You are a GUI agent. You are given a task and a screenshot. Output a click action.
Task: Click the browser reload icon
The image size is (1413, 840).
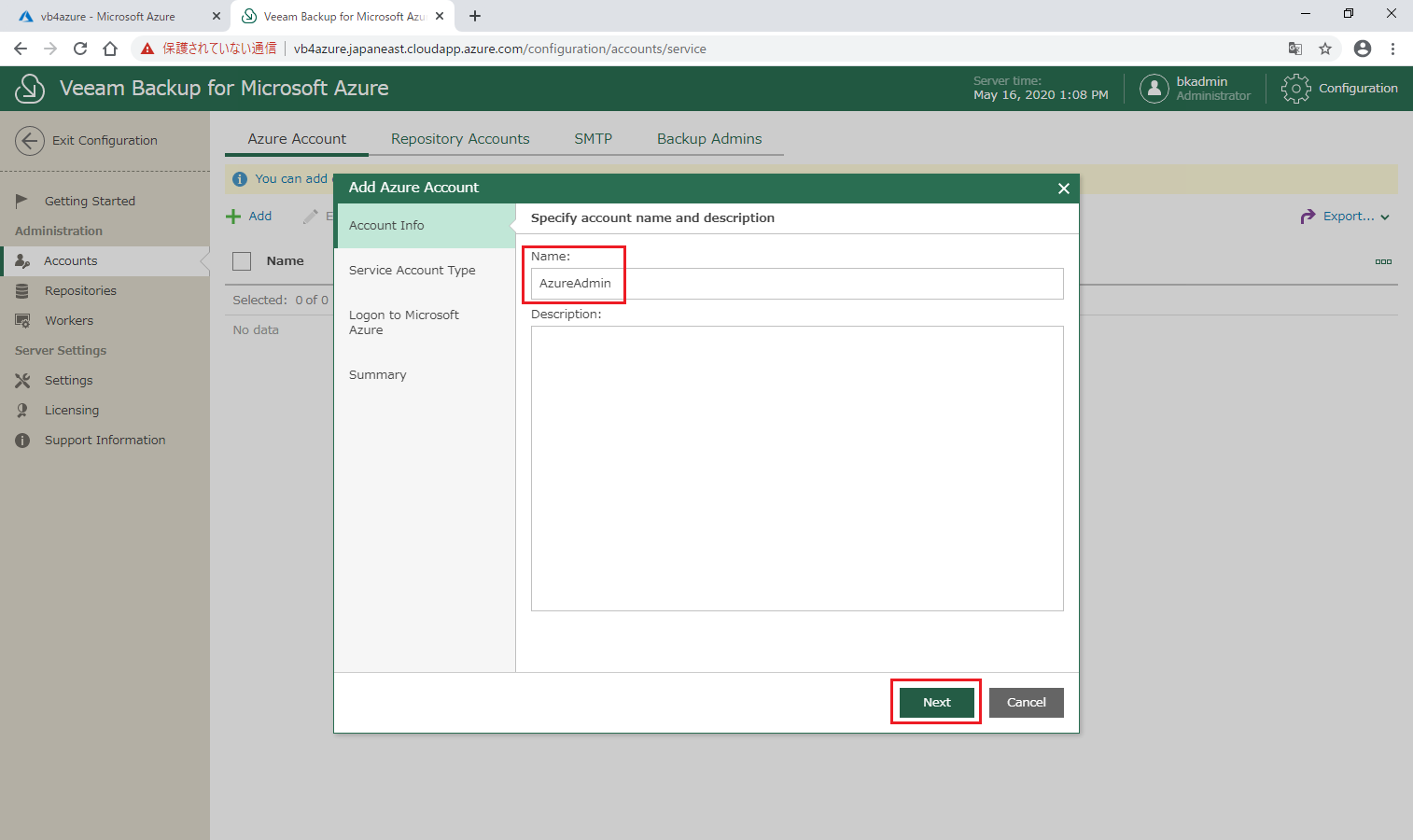pos(80,49)
